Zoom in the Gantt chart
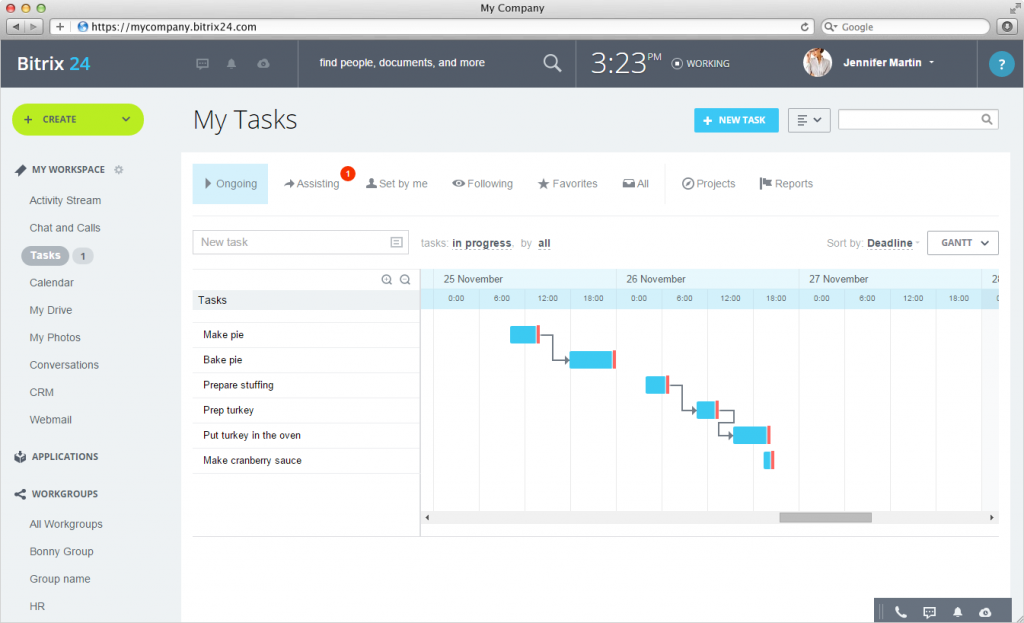 pos(387,280)
